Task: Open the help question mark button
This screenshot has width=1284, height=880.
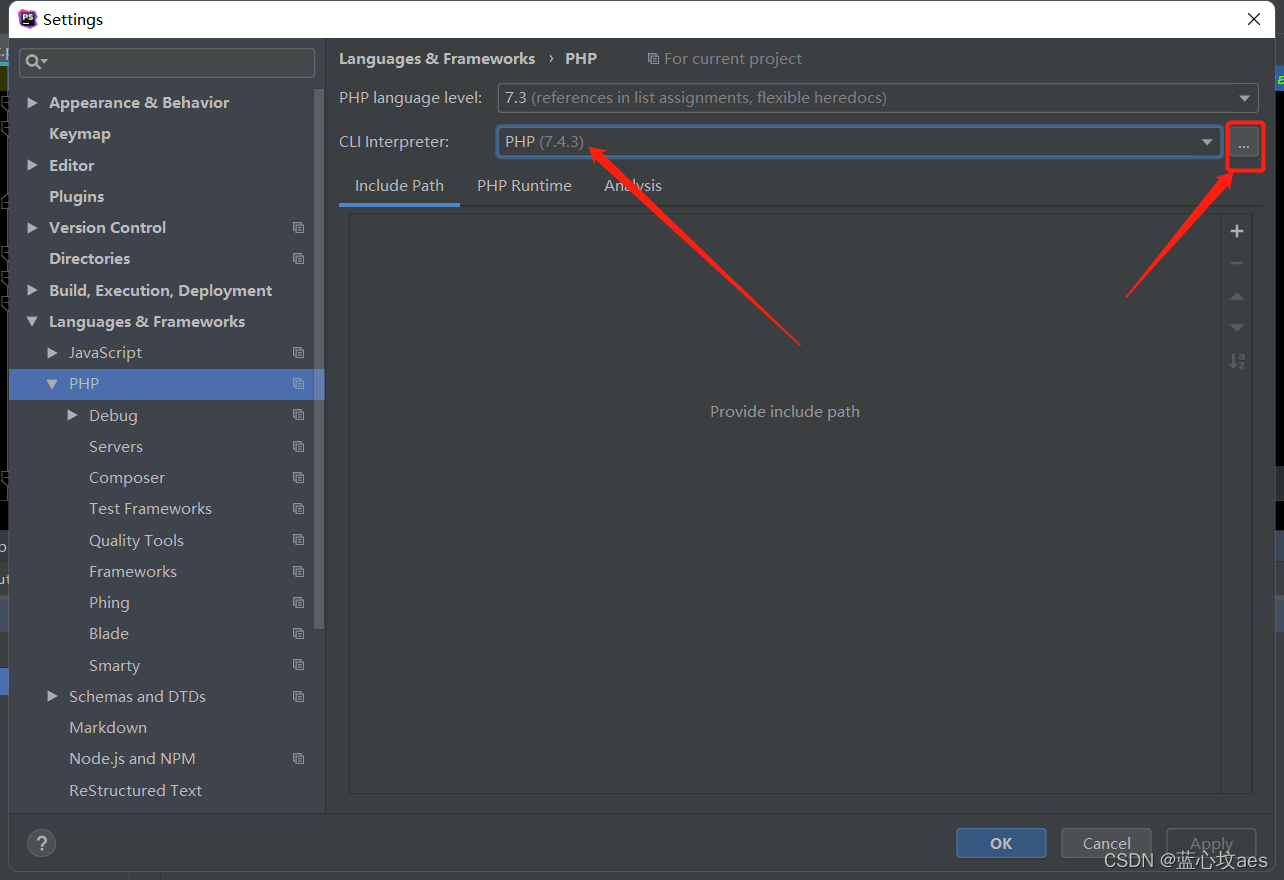Action: [41, 843]
